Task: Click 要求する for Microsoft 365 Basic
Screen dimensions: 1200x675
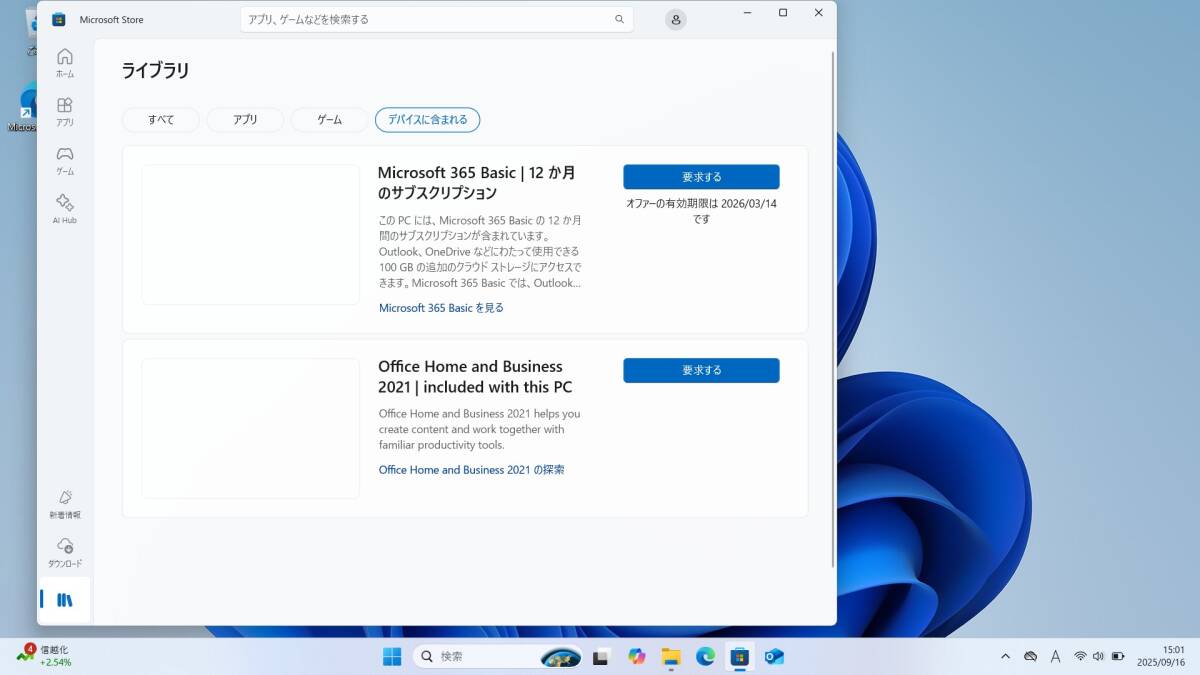Action: [x=701, y=177]
